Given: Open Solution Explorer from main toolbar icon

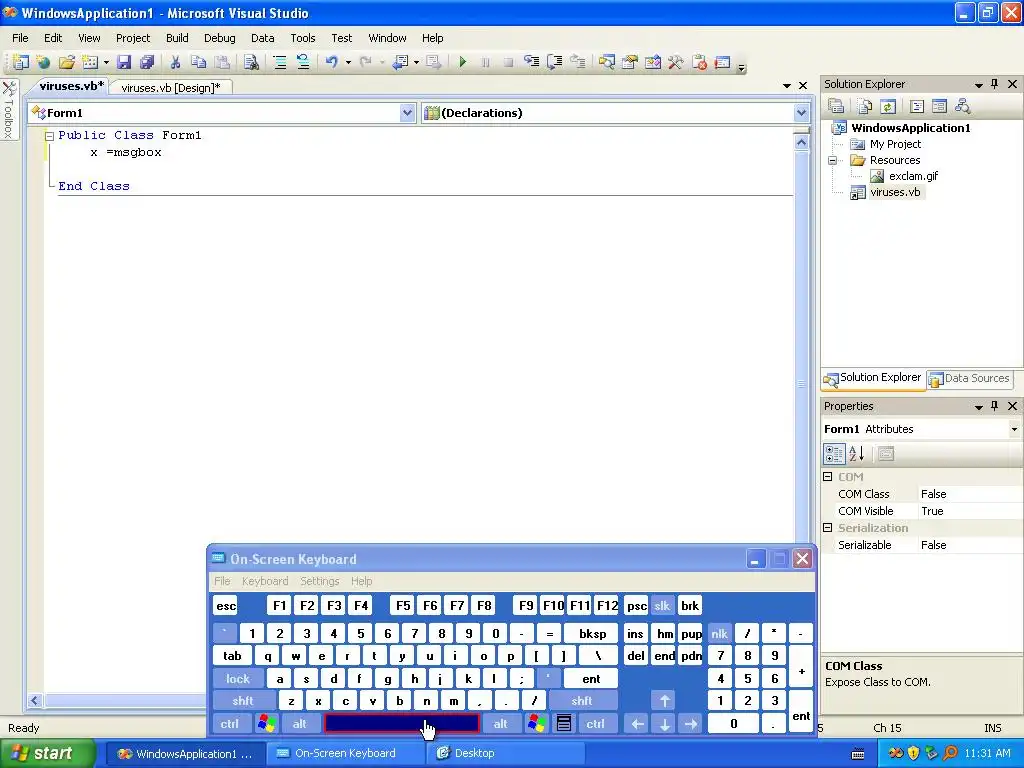Looking at the screenshot, I should 607,62.
